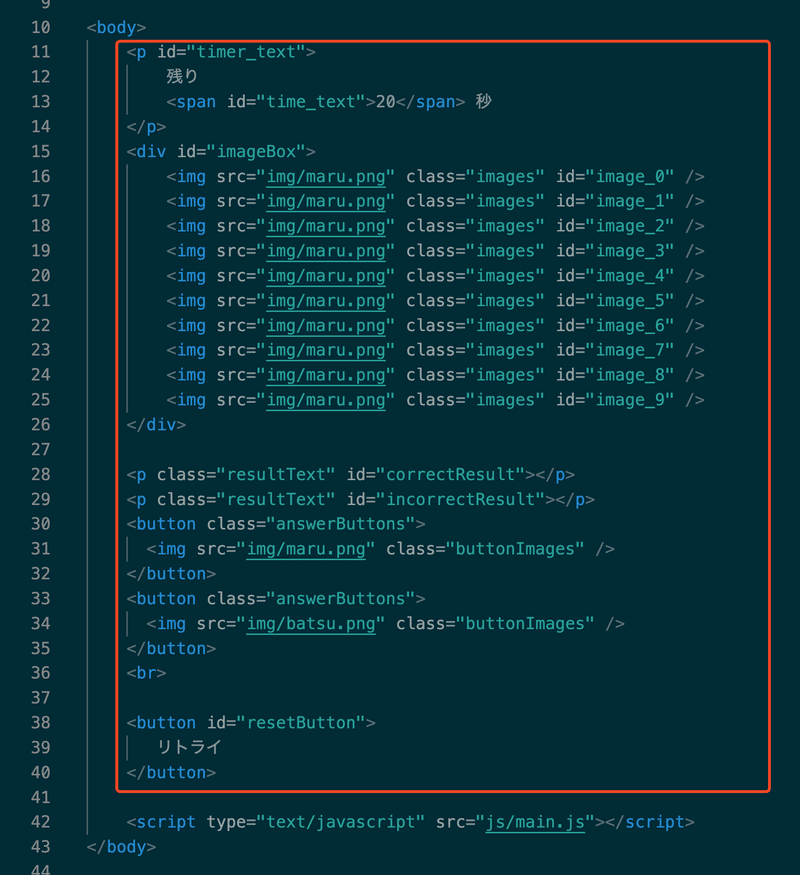The height and width of the screenshot is (875, 800).
Task: Place cursor on the opening body tag
Action: pos(116,27)
